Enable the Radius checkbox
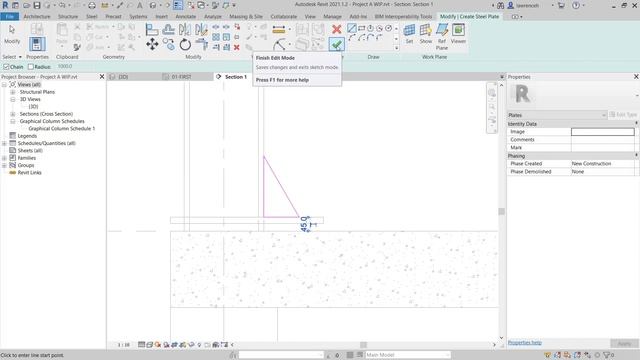The height and width of the screenshot is (360, 640). click(31, 67)
